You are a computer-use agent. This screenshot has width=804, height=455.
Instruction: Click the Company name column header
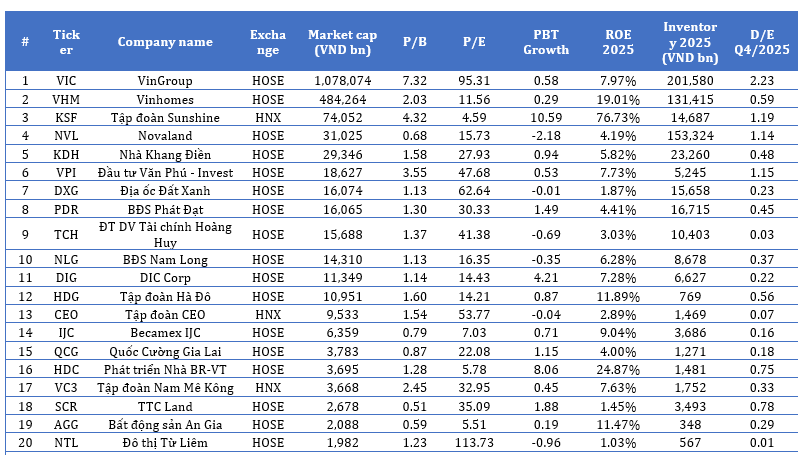click(165, 42)
